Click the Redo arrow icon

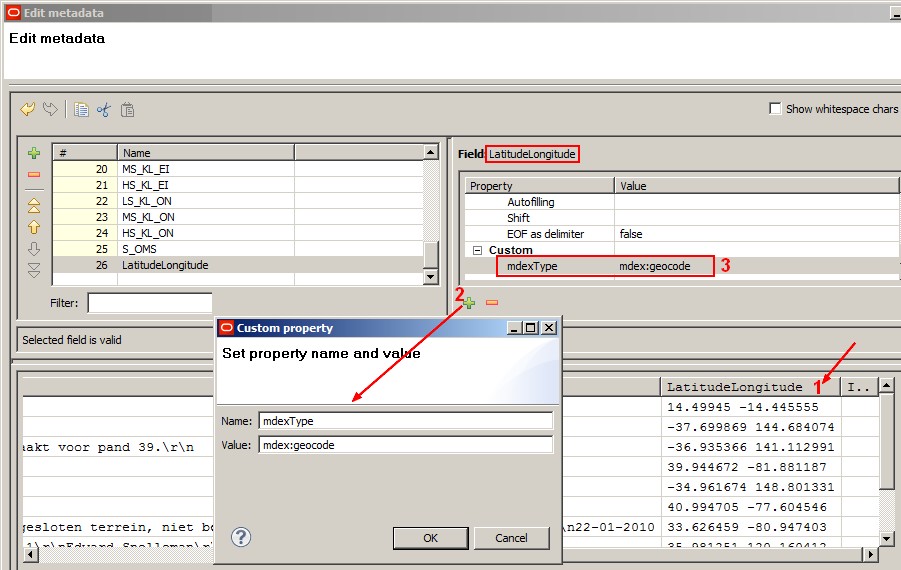click(49, 109)
